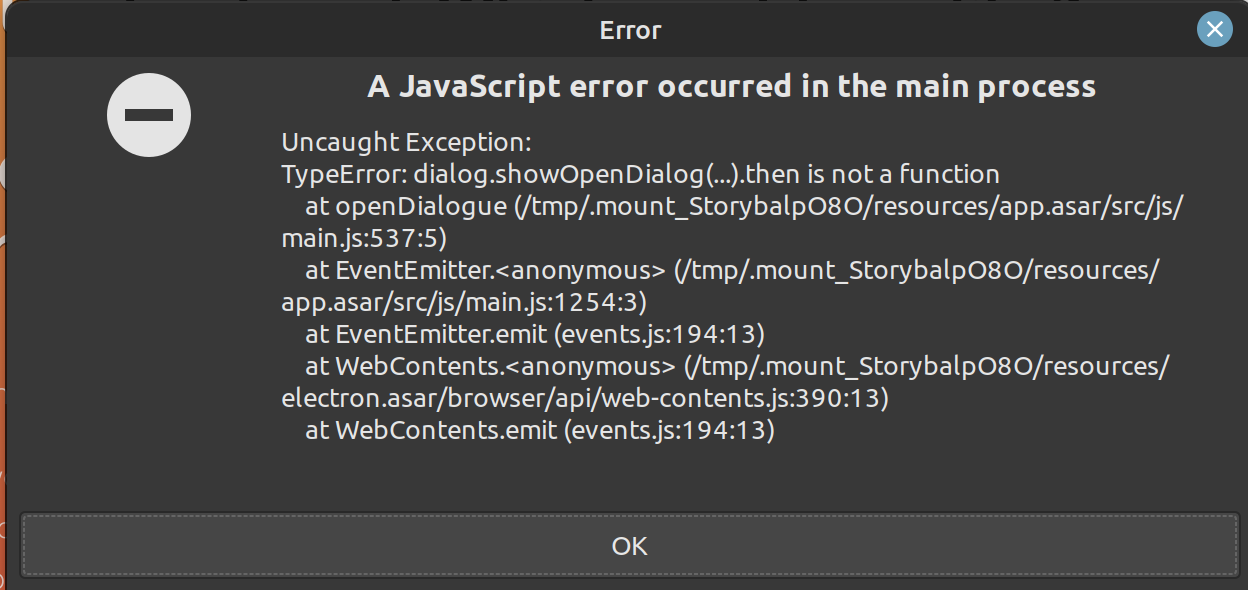The width and height of the screenshot is (1248, 590).
Task: Click the JavaScript error heading text
Action: 729,86
